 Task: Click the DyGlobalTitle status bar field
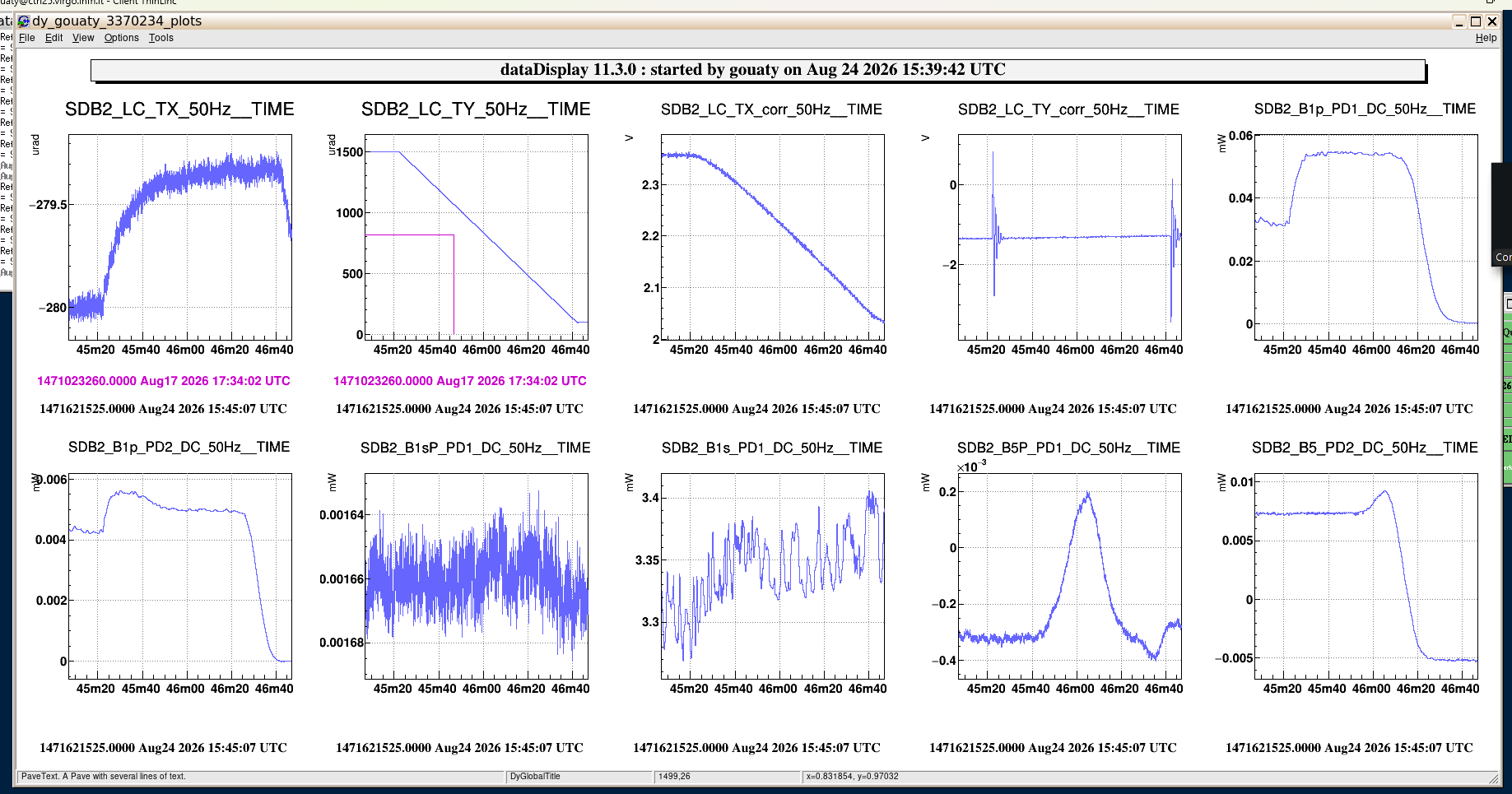click(579, 777)
